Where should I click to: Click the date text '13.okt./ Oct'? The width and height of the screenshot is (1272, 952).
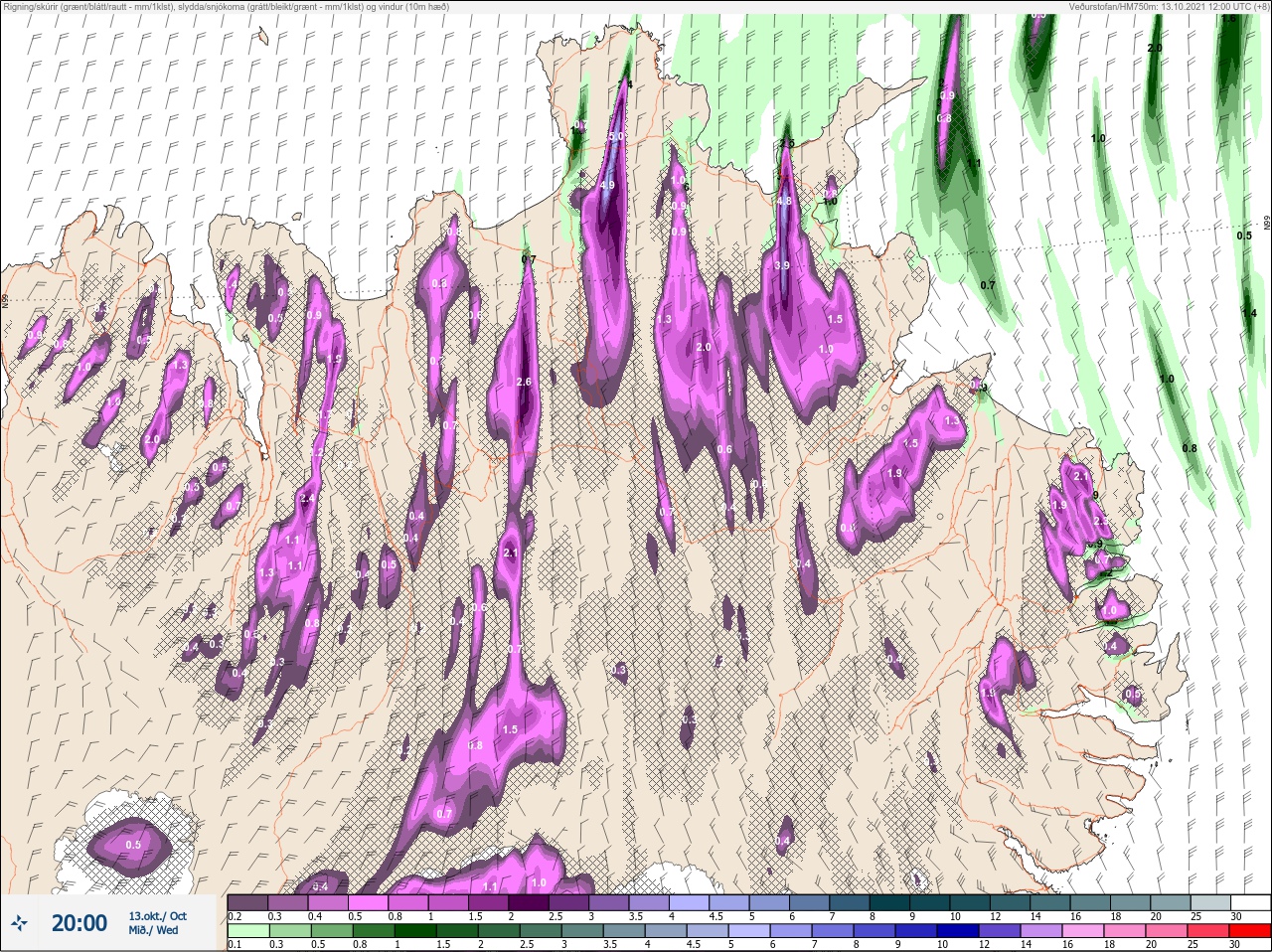tap(157, 915)
